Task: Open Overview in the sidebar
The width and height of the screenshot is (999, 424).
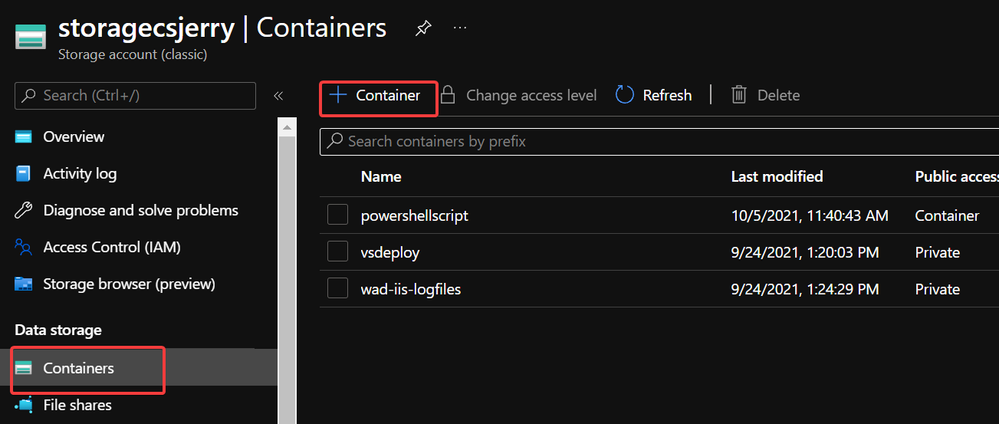Action: pos(74,137)
